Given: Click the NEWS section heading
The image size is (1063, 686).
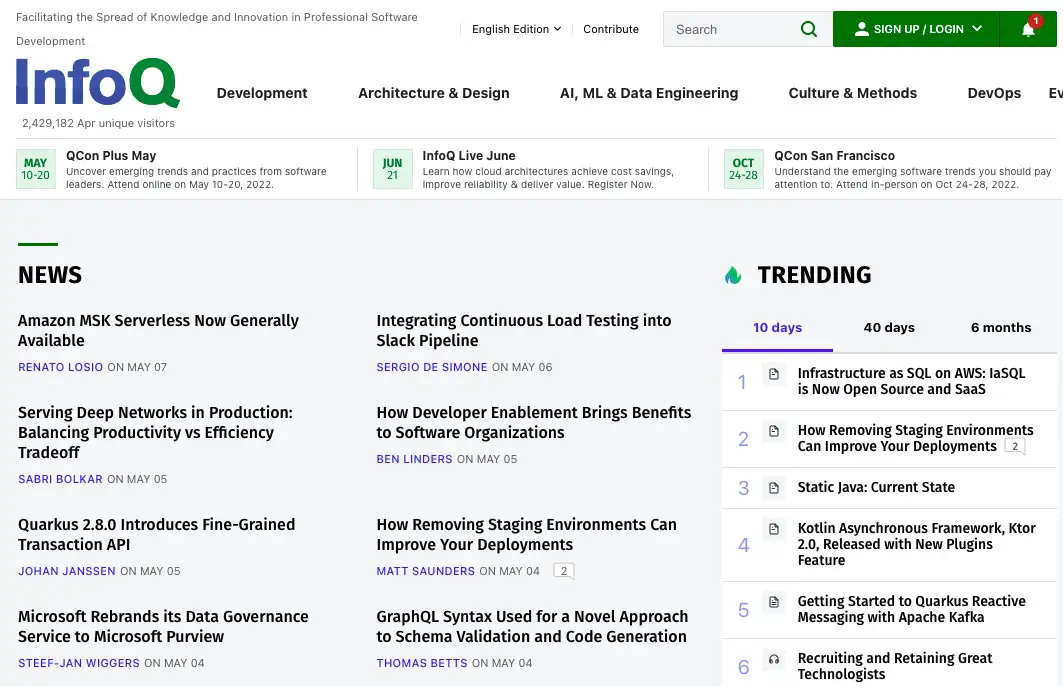Looking at the screenshot, I should click(50, 275).
